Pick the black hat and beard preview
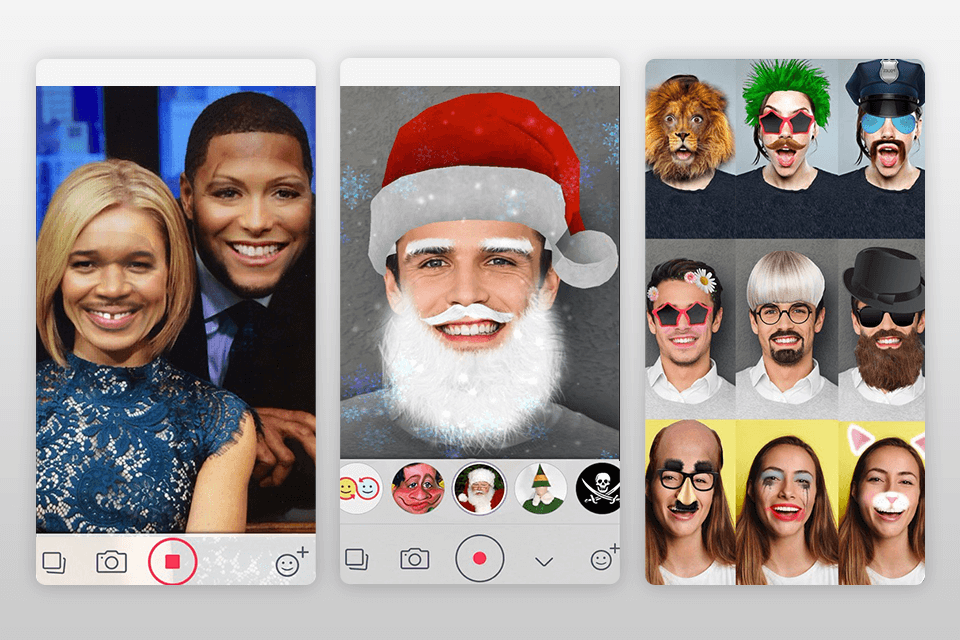 click(880, 328)
